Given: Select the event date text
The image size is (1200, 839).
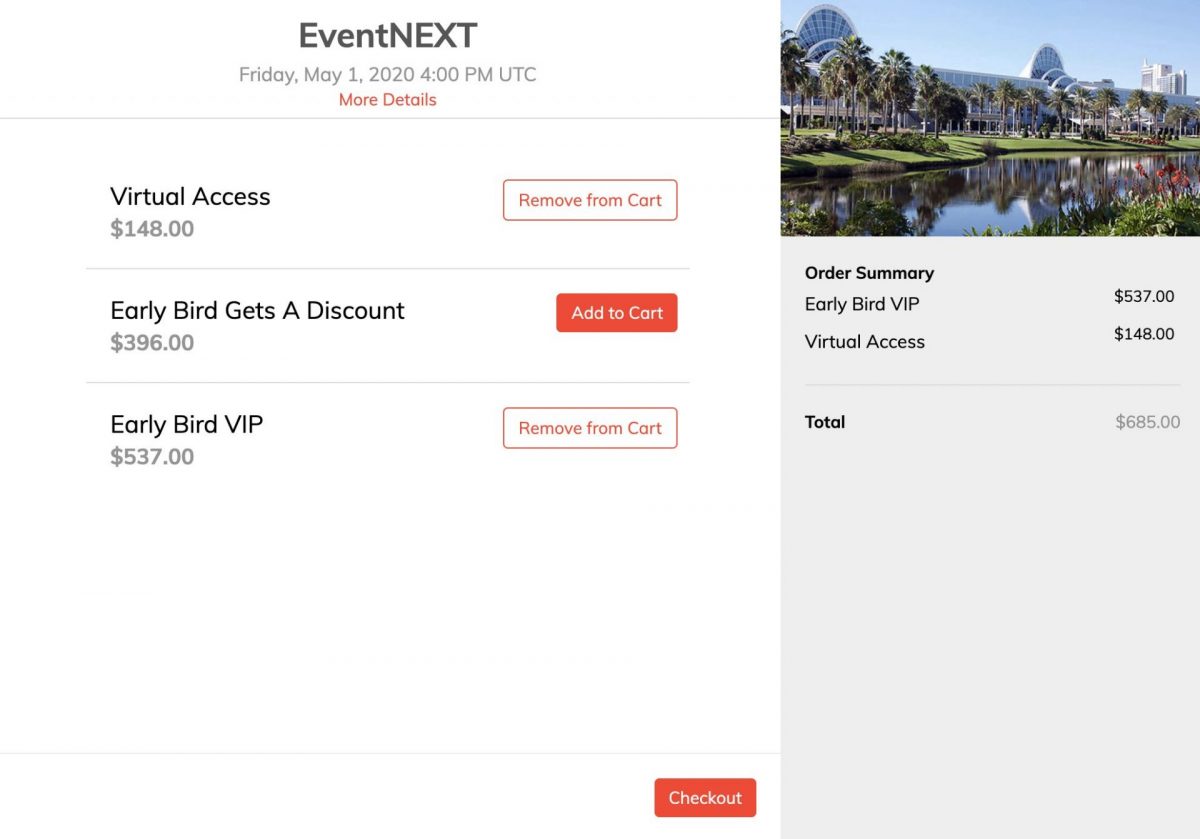Looking at the screenshot, I should [x=387, y=74].
